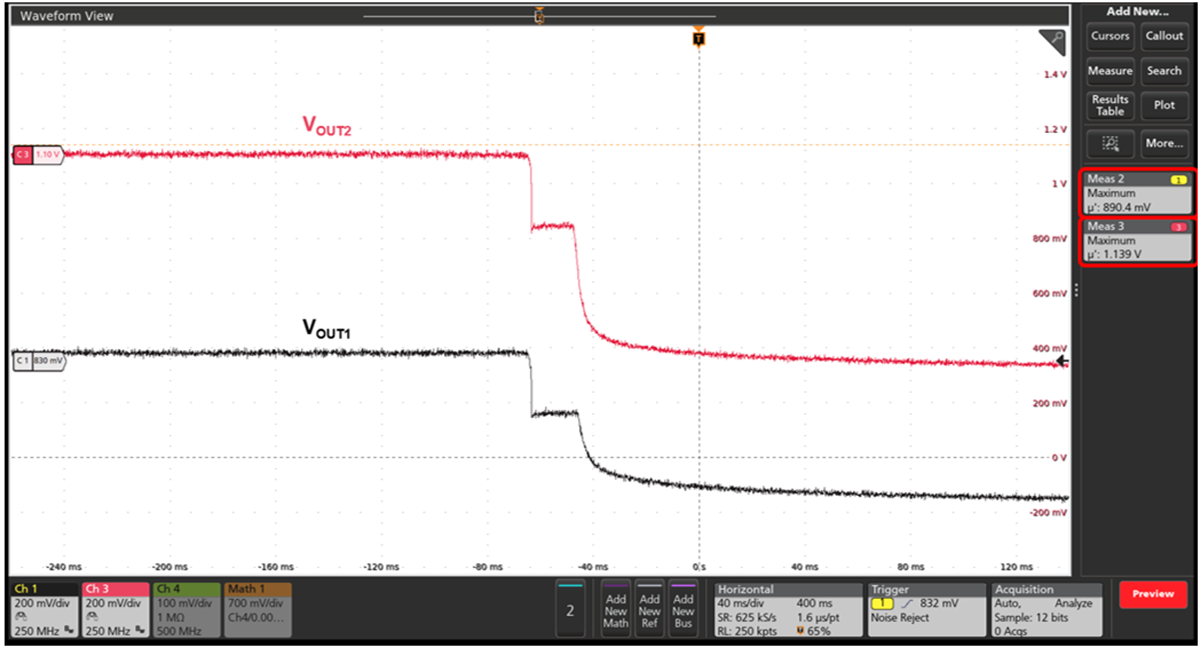The height and width of the screenshot is (648, 1200).
Task: Click Add New Math
Action: point(616,610)
